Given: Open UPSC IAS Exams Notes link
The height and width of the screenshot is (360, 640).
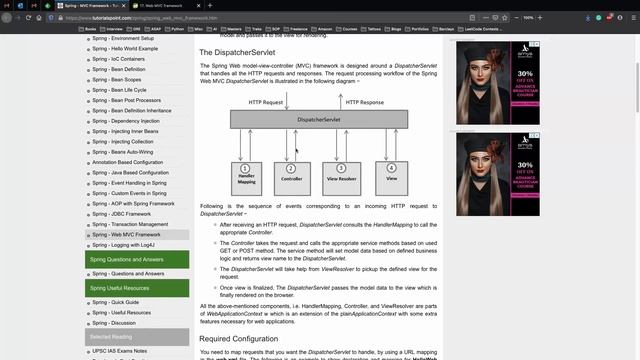Looking at the screenshot, I should [119, 351].
